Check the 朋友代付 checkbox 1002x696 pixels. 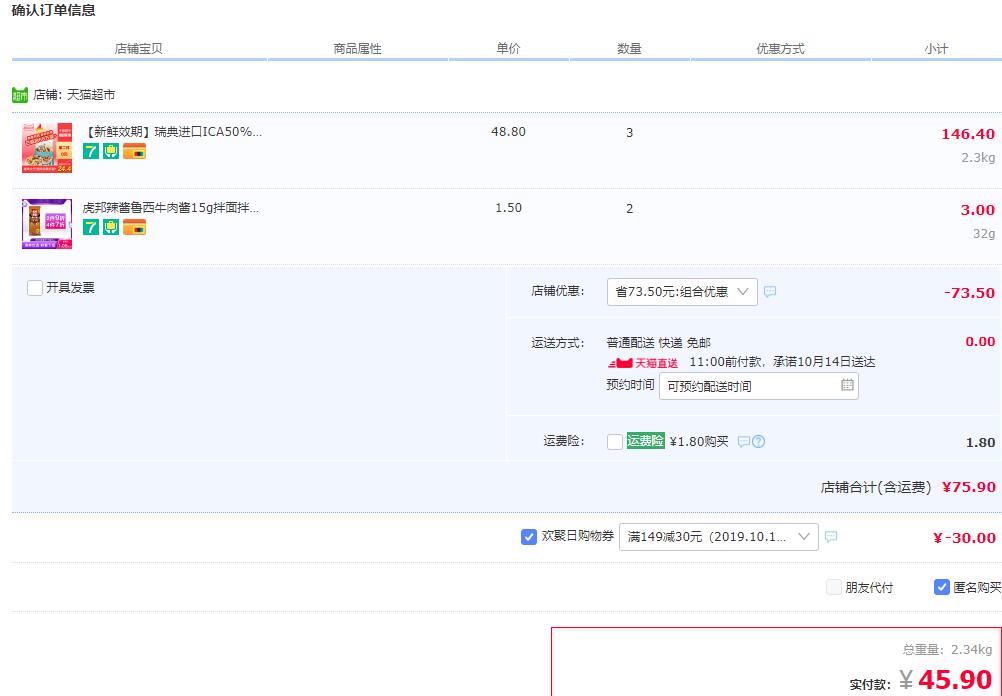pyautogui.click(x=833, y=587)
